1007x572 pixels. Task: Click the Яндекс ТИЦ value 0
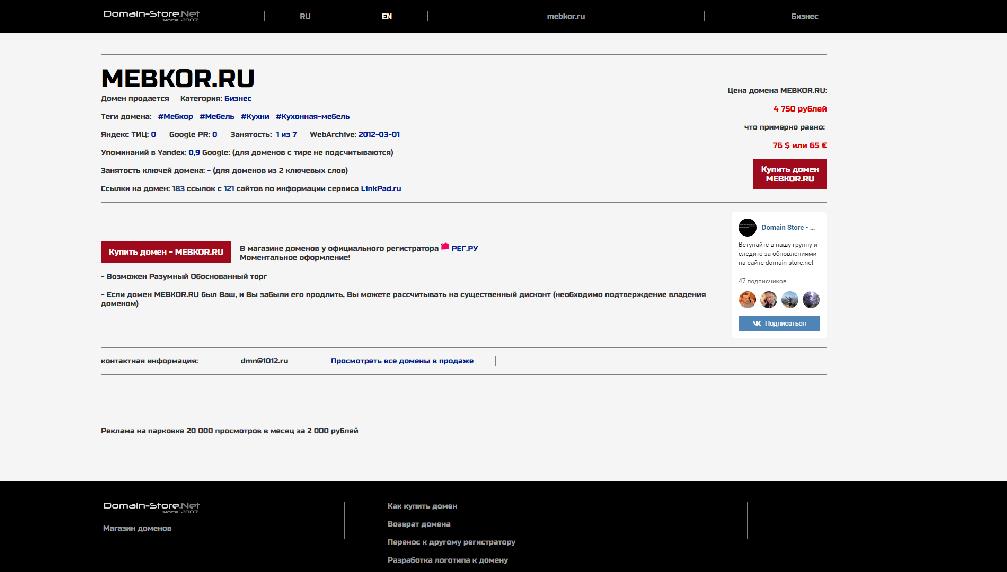tap(153, 135)
